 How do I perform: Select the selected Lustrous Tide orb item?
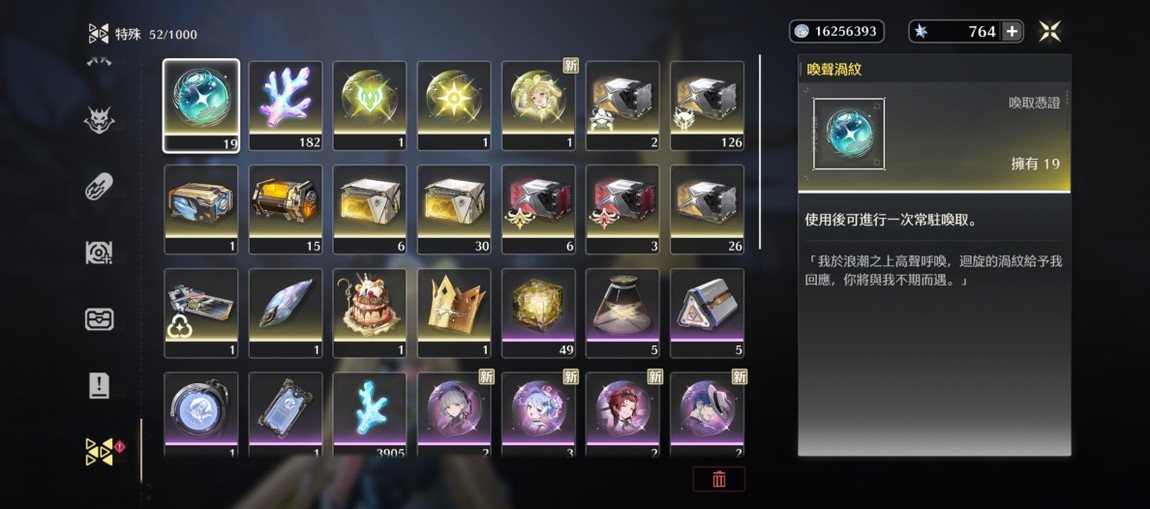[x=201, y=106]
